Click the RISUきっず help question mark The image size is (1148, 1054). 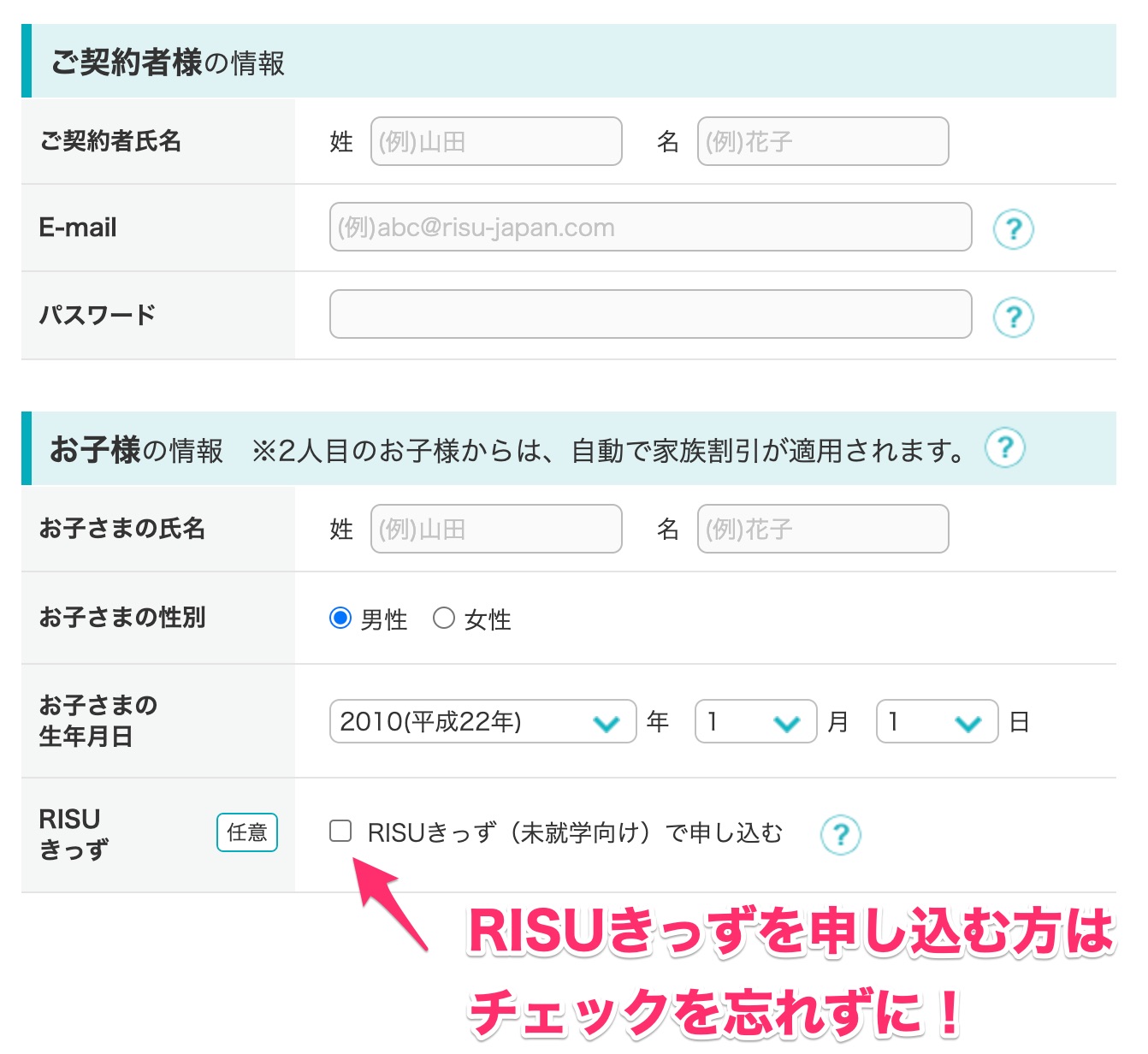(x=842, y=834)
